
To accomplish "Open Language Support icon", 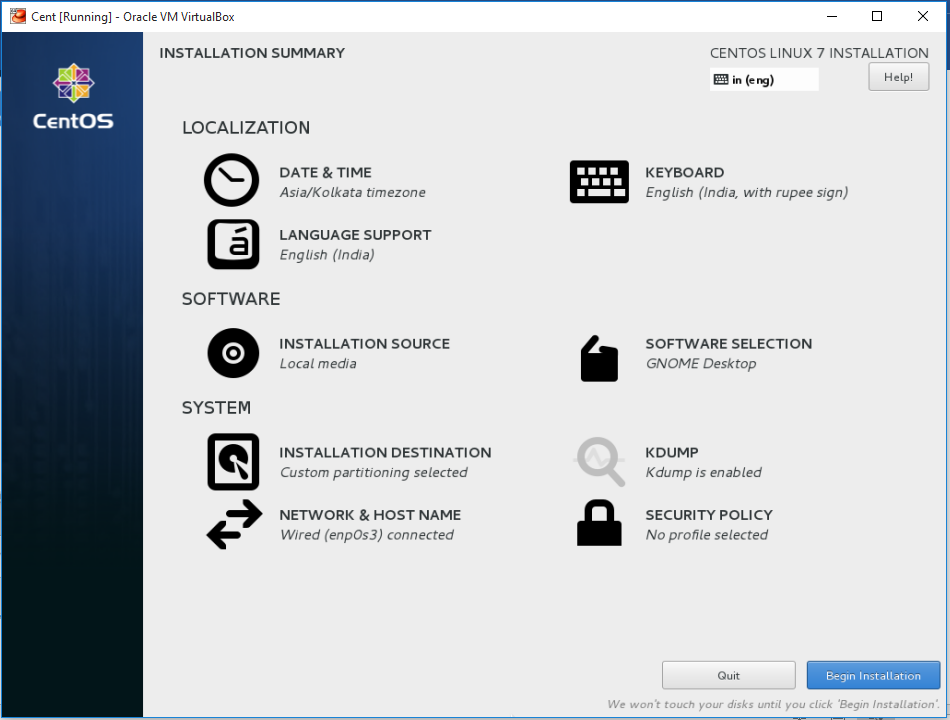I will pyautogui.click(x=233, y=244).
